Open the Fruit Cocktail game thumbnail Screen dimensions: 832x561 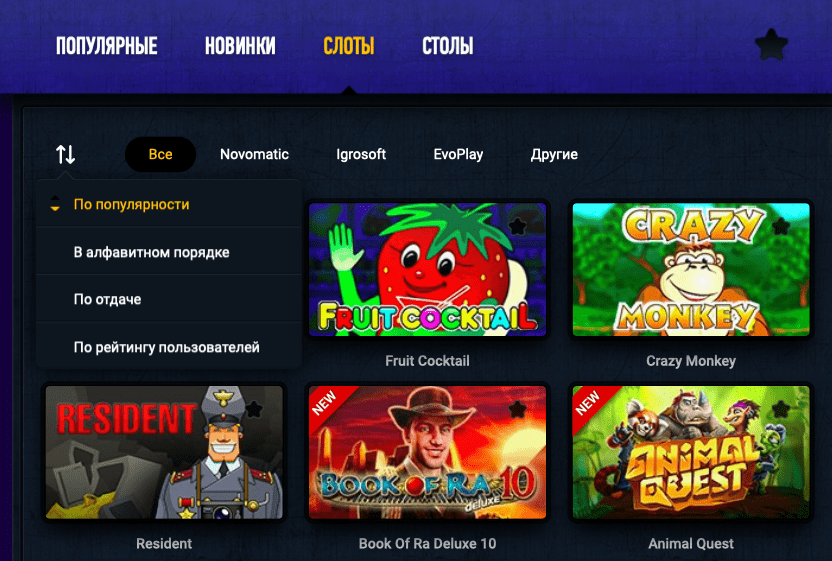pyautogui.click(x=427, y=269)
